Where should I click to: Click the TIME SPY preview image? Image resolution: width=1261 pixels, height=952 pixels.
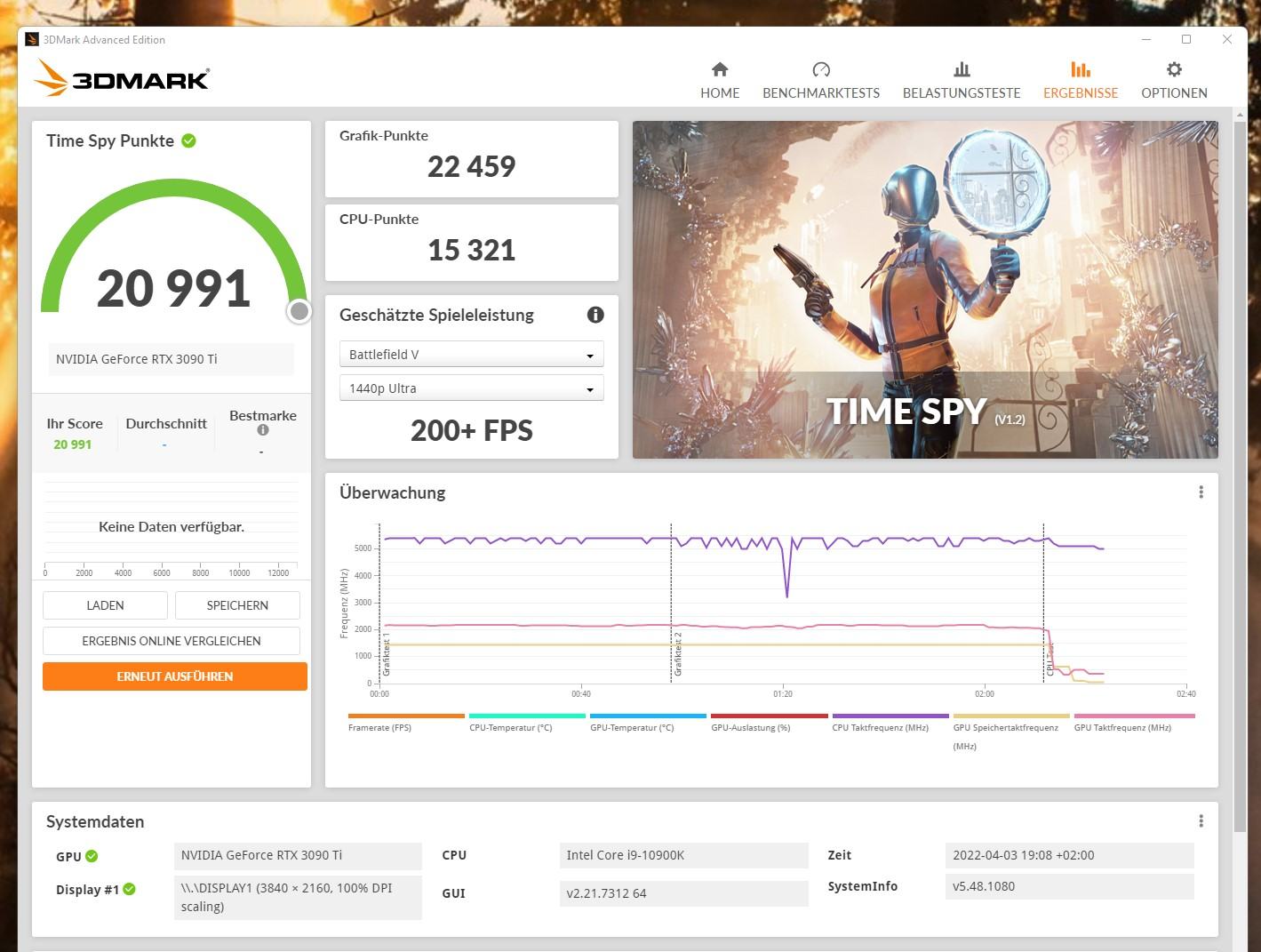click(925, 290)
